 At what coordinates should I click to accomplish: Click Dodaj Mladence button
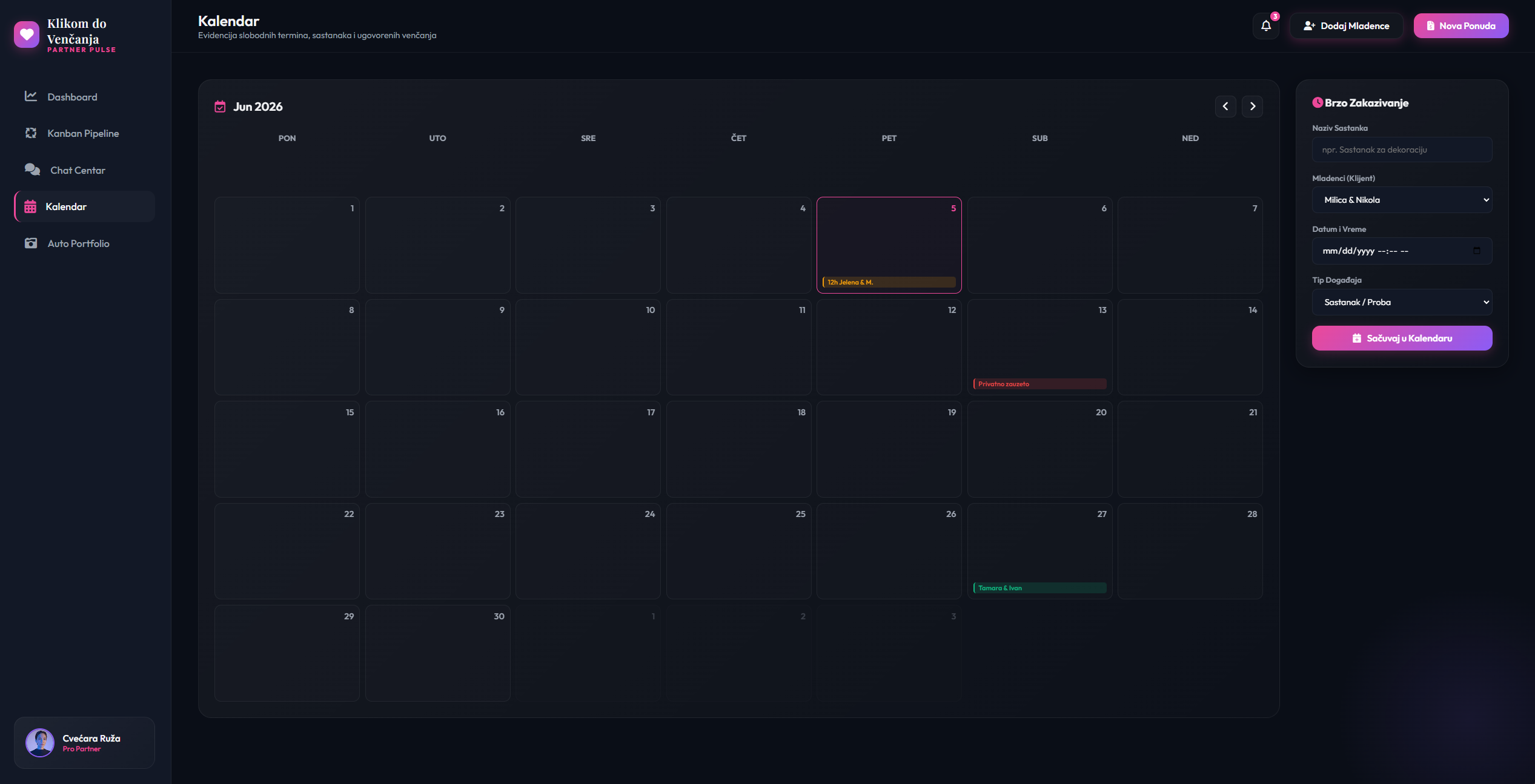click(1346, 26)
